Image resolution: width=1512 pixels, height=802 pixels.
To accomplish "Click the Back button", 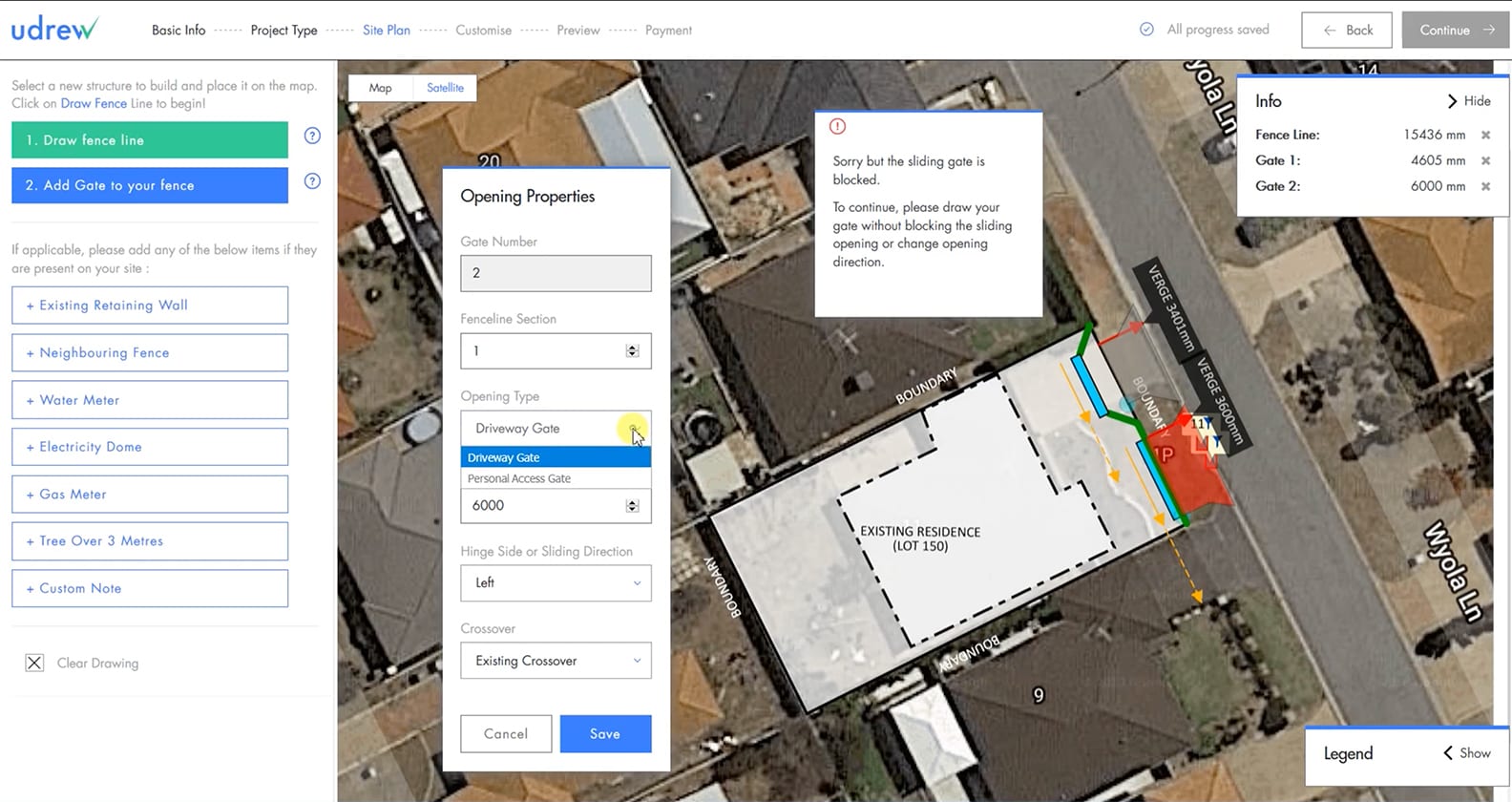I will (x=1347, y=30).
